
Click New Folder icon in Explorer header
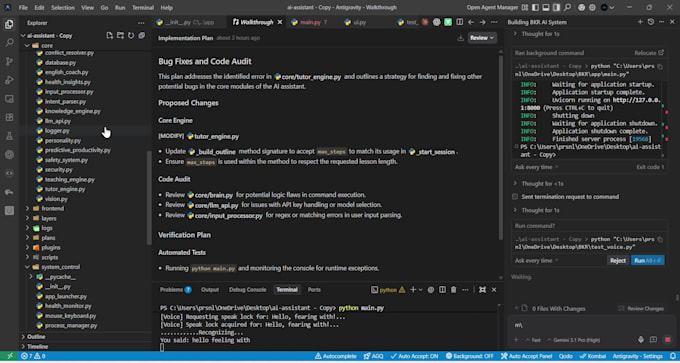pos(120,36)
